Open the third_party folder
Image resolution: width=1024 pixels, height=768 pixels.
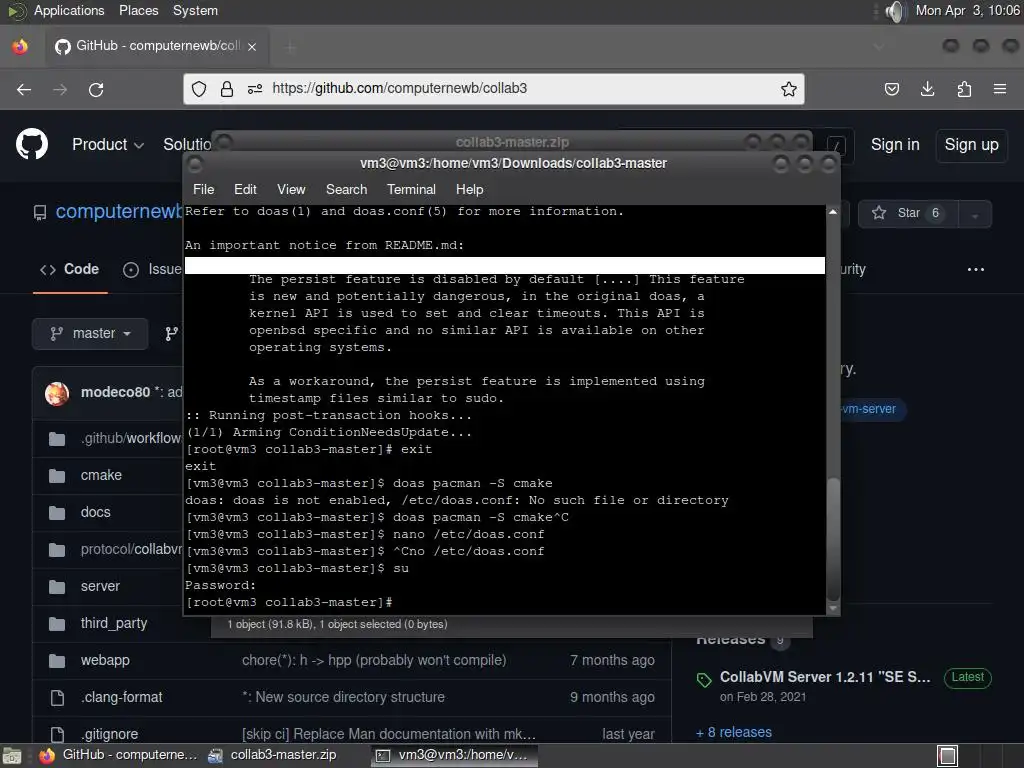tap(114, 624)
